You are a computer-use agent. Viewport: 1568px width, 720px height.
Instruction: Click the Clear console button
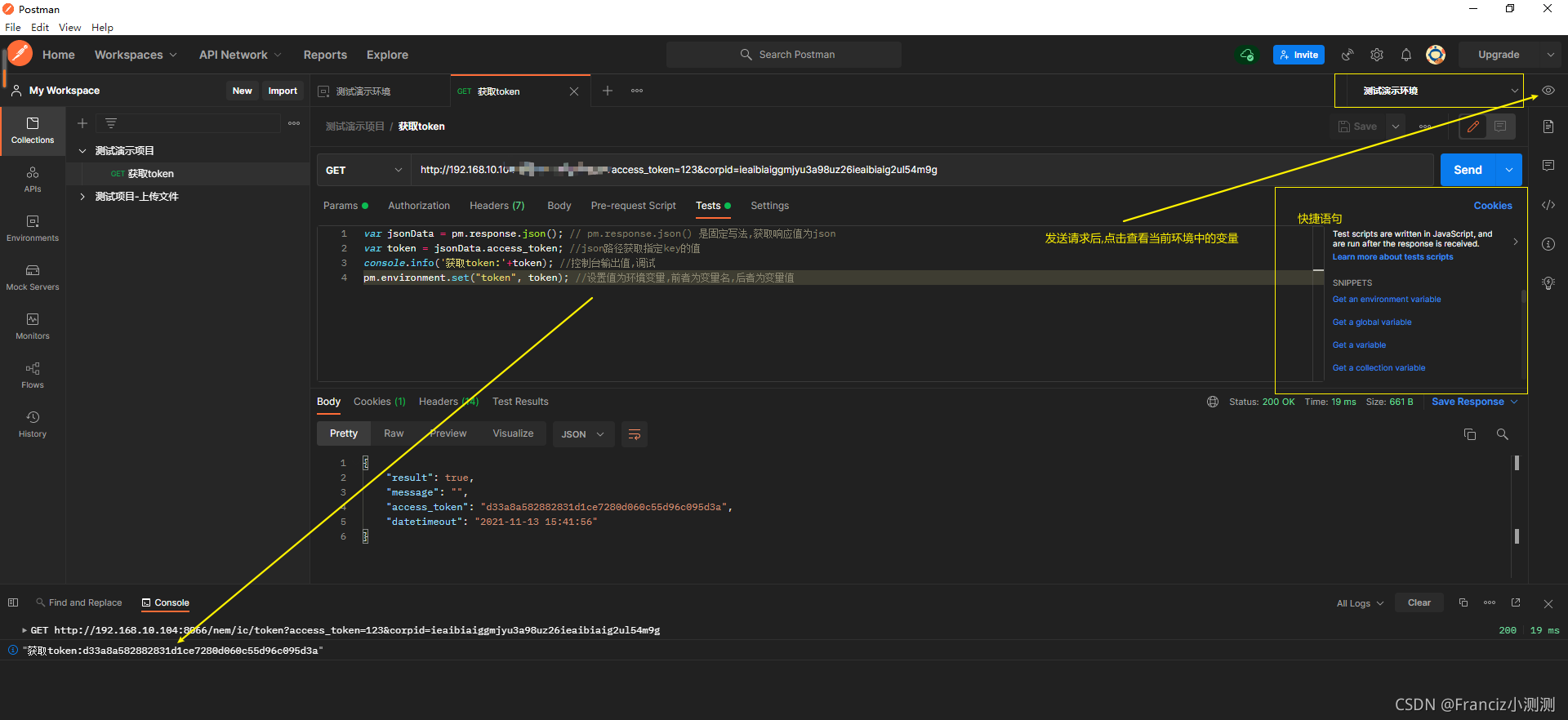point(1419,602)
